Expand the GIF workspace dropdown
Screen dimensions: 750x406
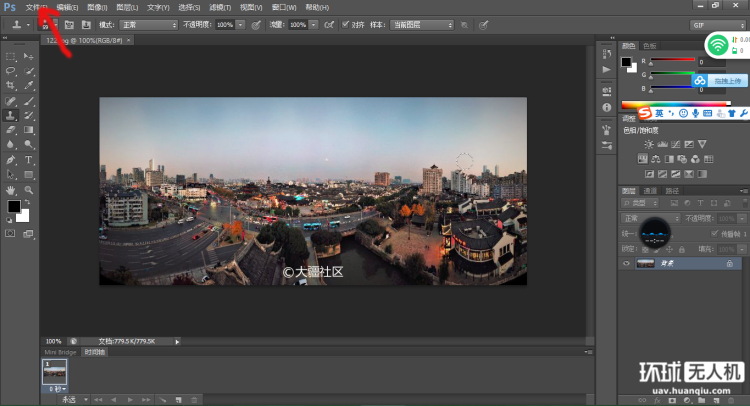pos(717,24)
